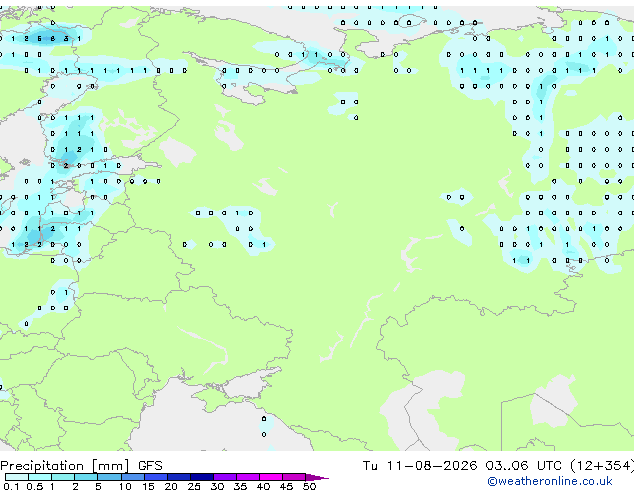Click the '03..06 UTC' time range text

[x=524, y=466]
